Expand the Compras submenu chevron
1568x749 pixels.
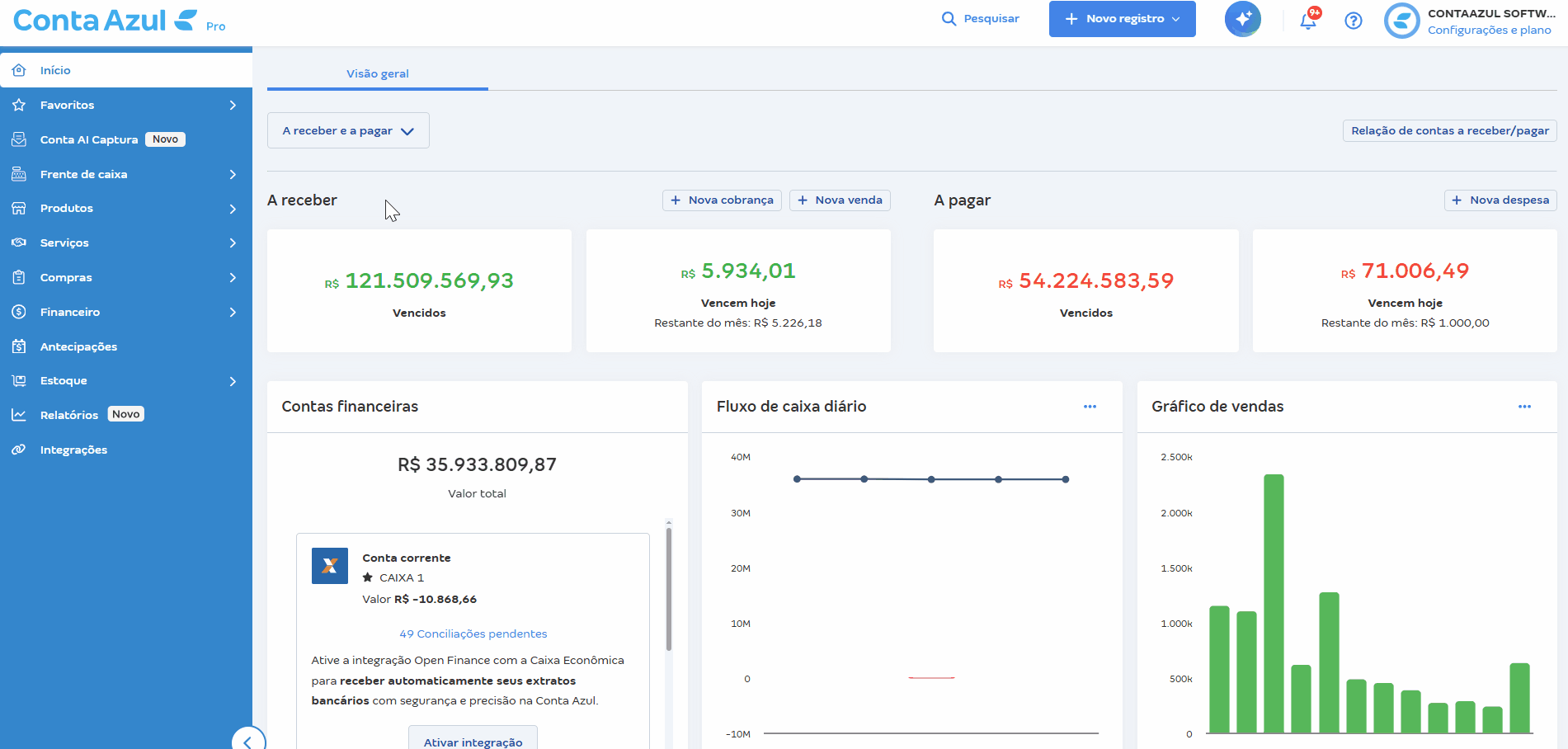tap(233, 277)
